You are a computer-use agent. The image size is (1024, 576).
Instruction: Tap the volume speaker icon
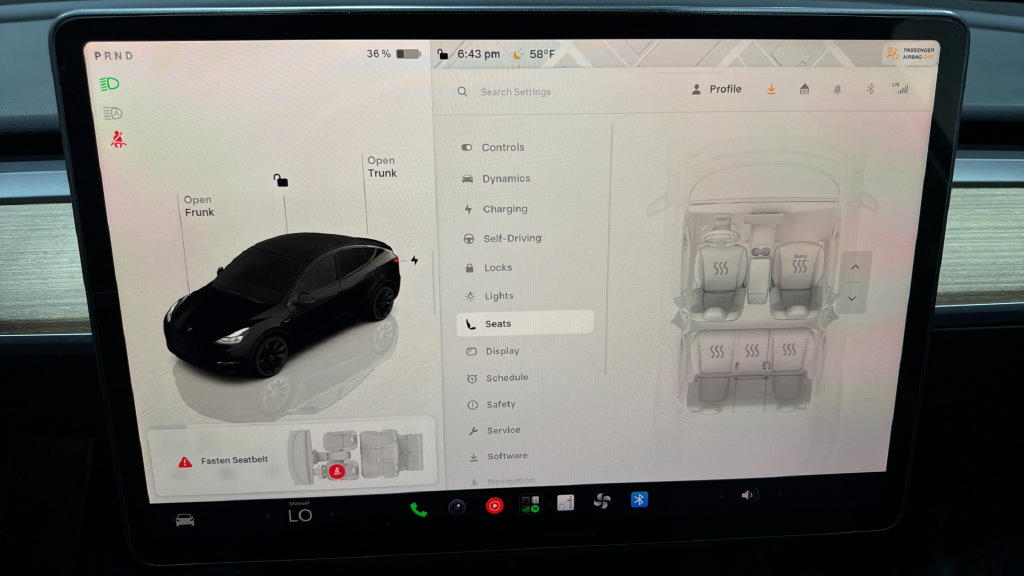pos(748,495)
